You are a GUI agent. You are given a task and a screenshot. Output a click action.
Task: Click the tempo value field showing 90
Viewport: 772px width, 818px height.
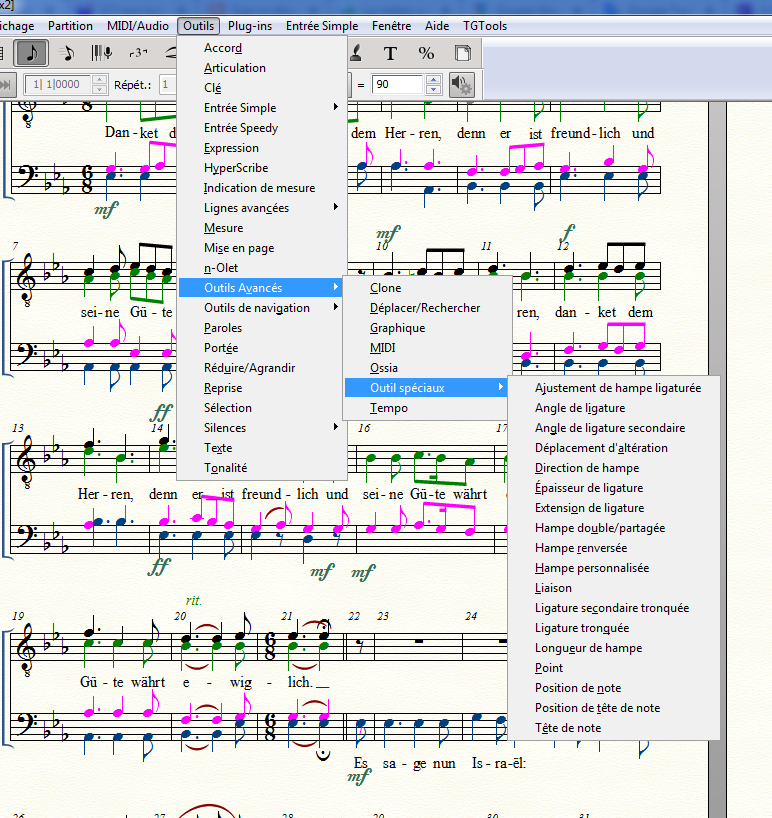click(397, 85)
